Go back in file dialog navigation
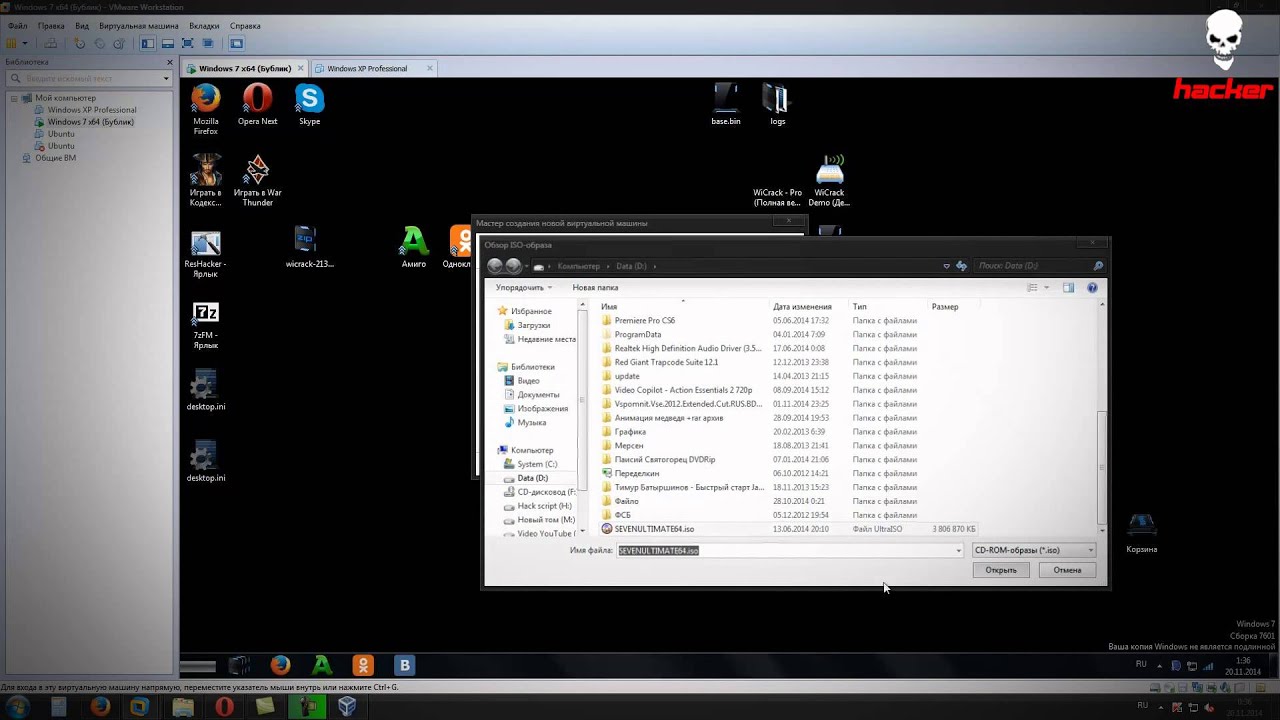The width and height of the screenshot is (1280, 720). coord(495,266)
